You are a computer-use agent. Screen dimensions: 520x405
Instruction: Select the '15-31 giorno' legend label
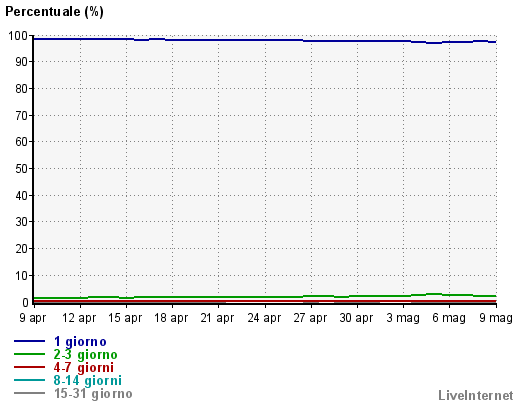[93, 393]
